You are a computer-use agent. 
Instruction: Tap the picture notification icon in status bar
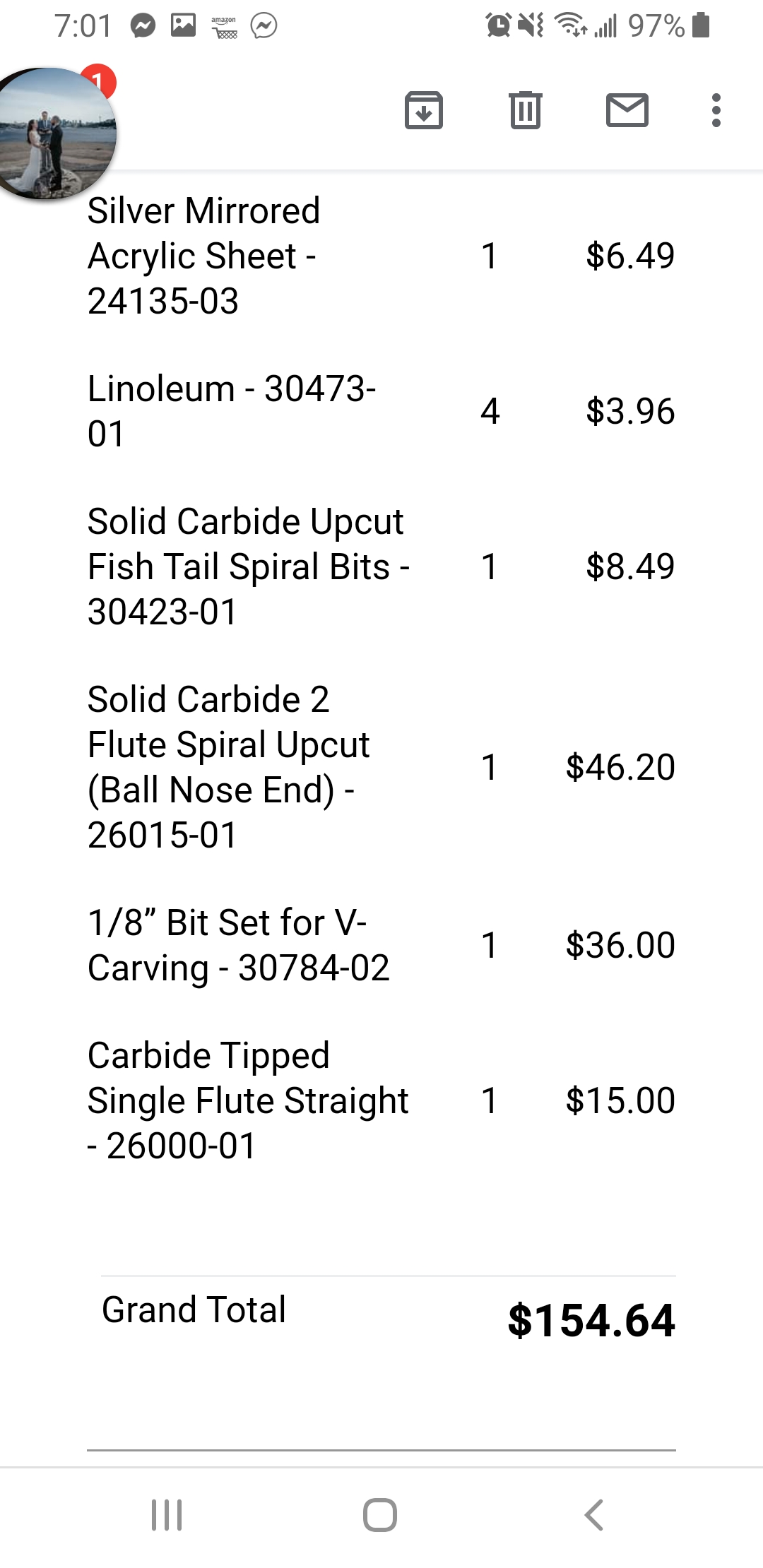point(183,26)
